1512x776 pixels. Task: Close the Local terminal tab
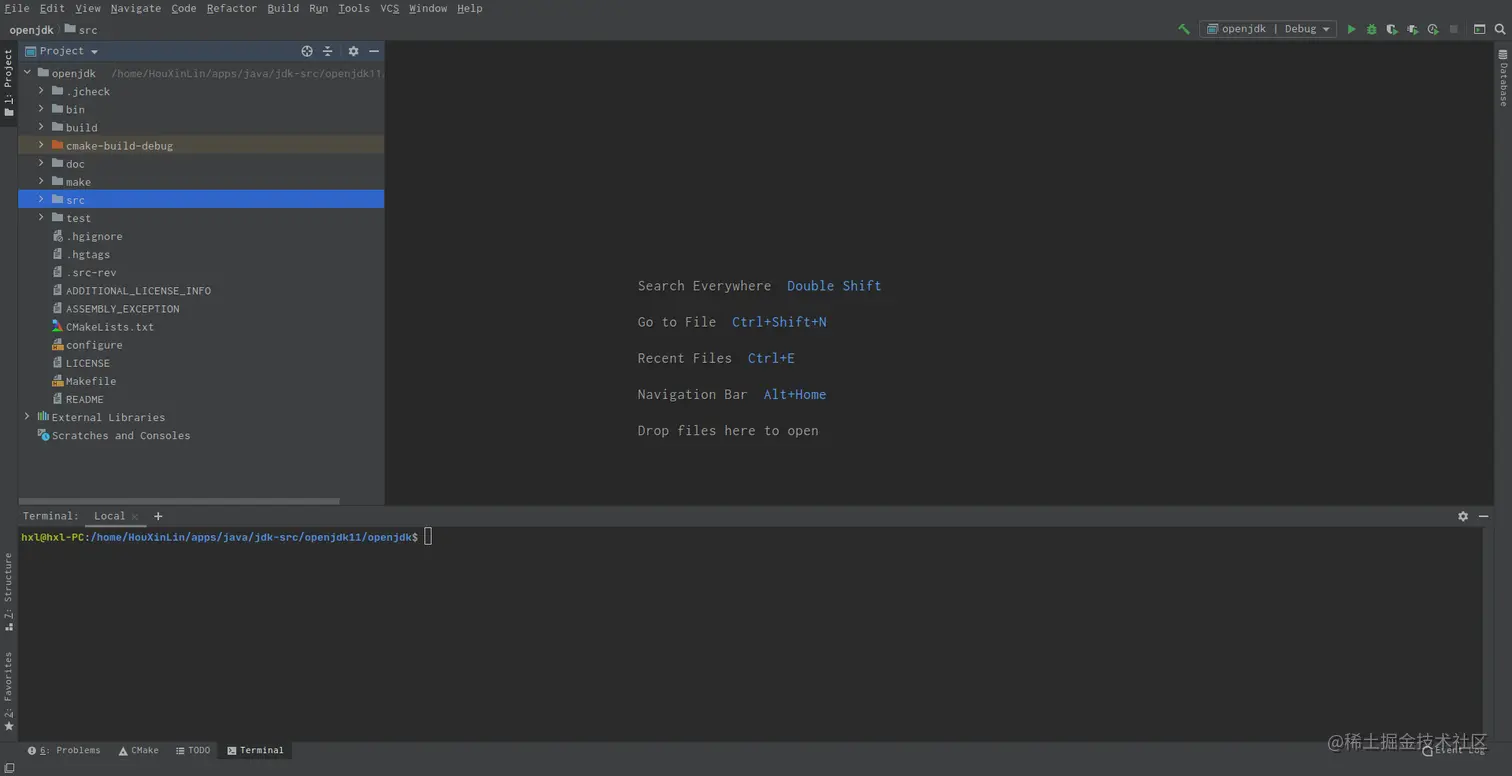click(135, 517)
